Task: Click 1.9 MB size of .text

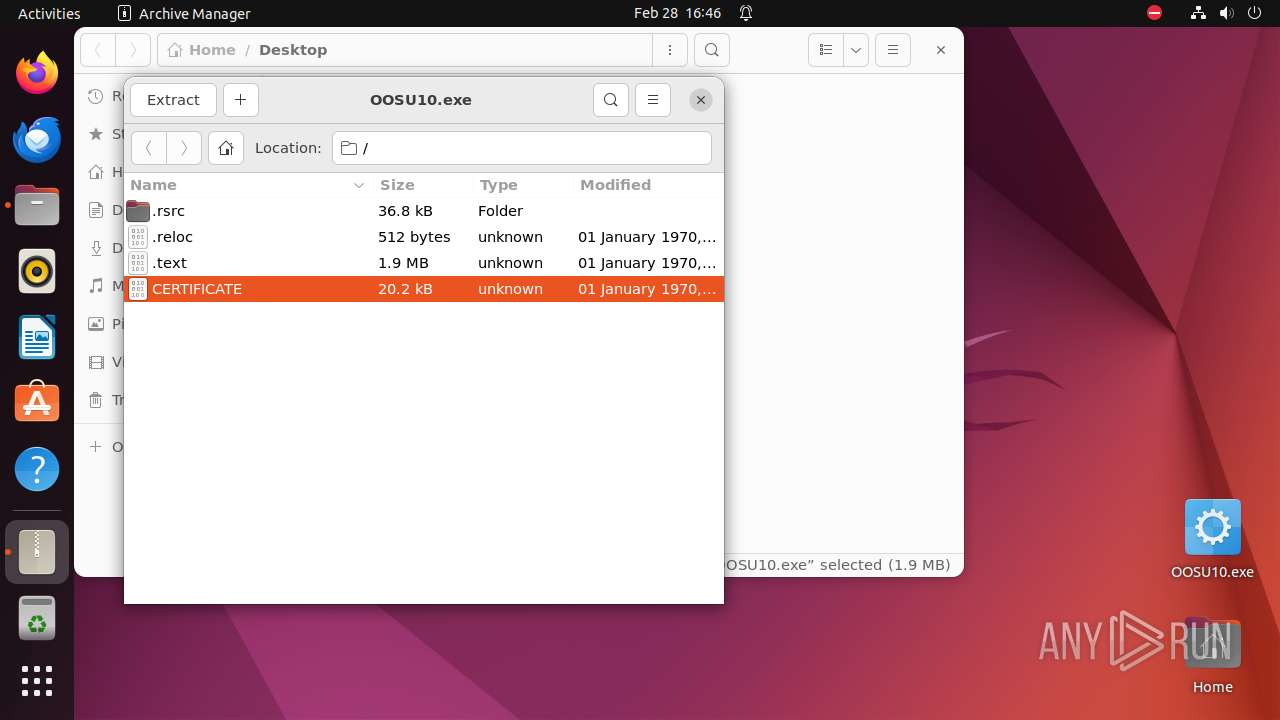Action: (x=403, y=263)
